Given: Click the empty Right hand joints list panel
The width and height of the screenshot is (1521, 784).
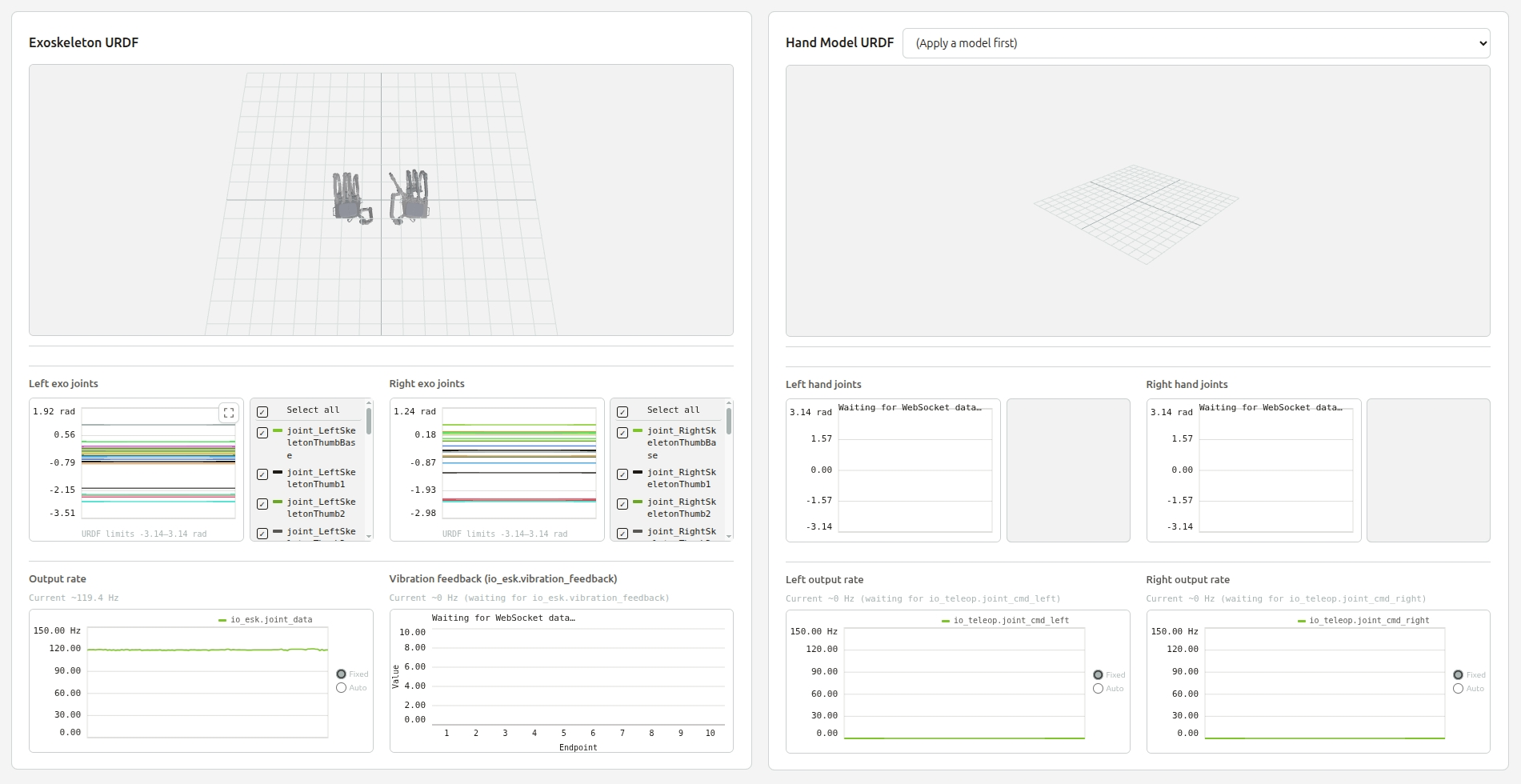Looking at the screenshot, I should click(1428, 470).
